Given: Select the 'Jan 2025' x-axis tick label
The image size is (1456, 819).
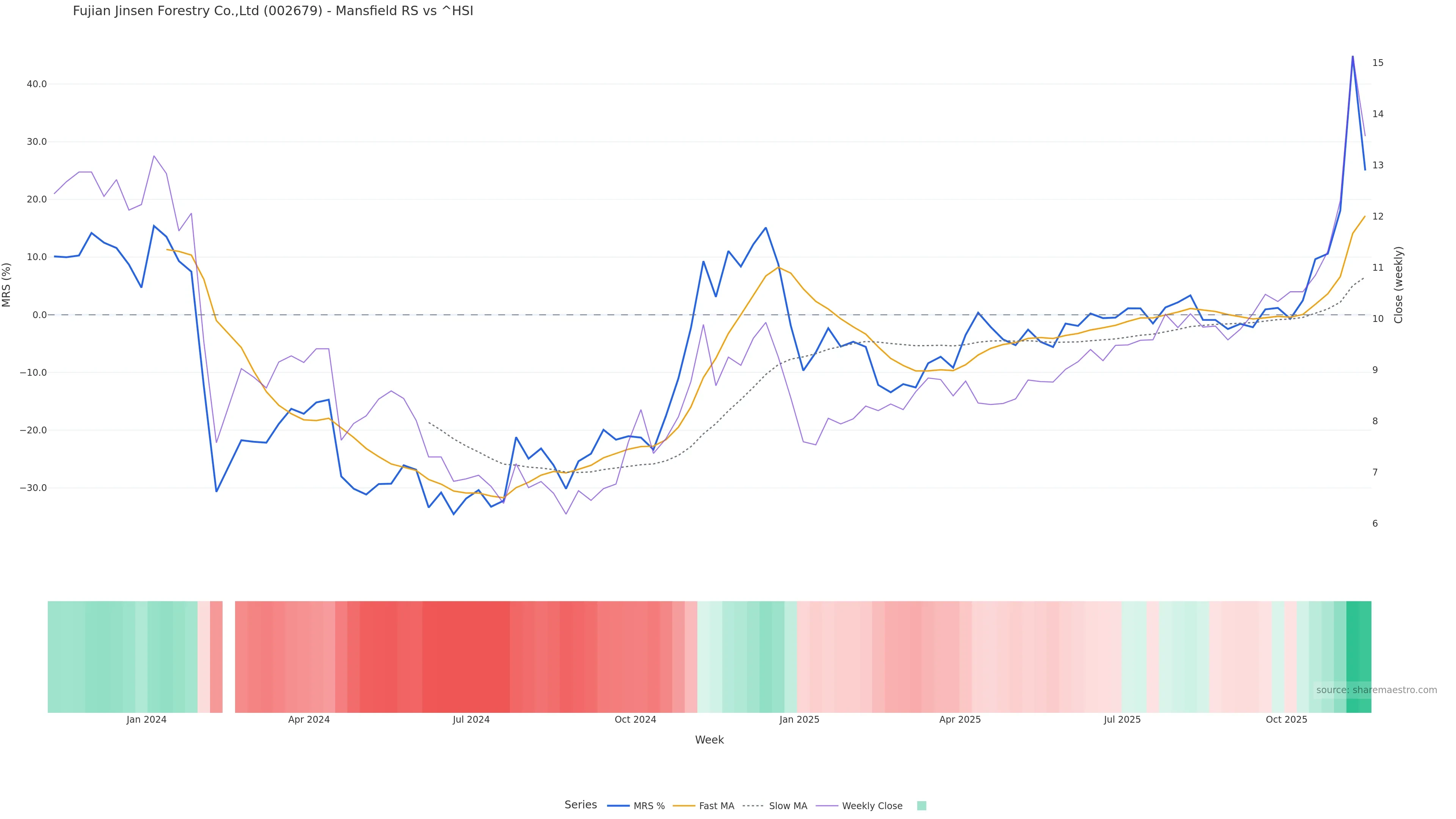Looking at the screenshot, I should coord(799,720).
